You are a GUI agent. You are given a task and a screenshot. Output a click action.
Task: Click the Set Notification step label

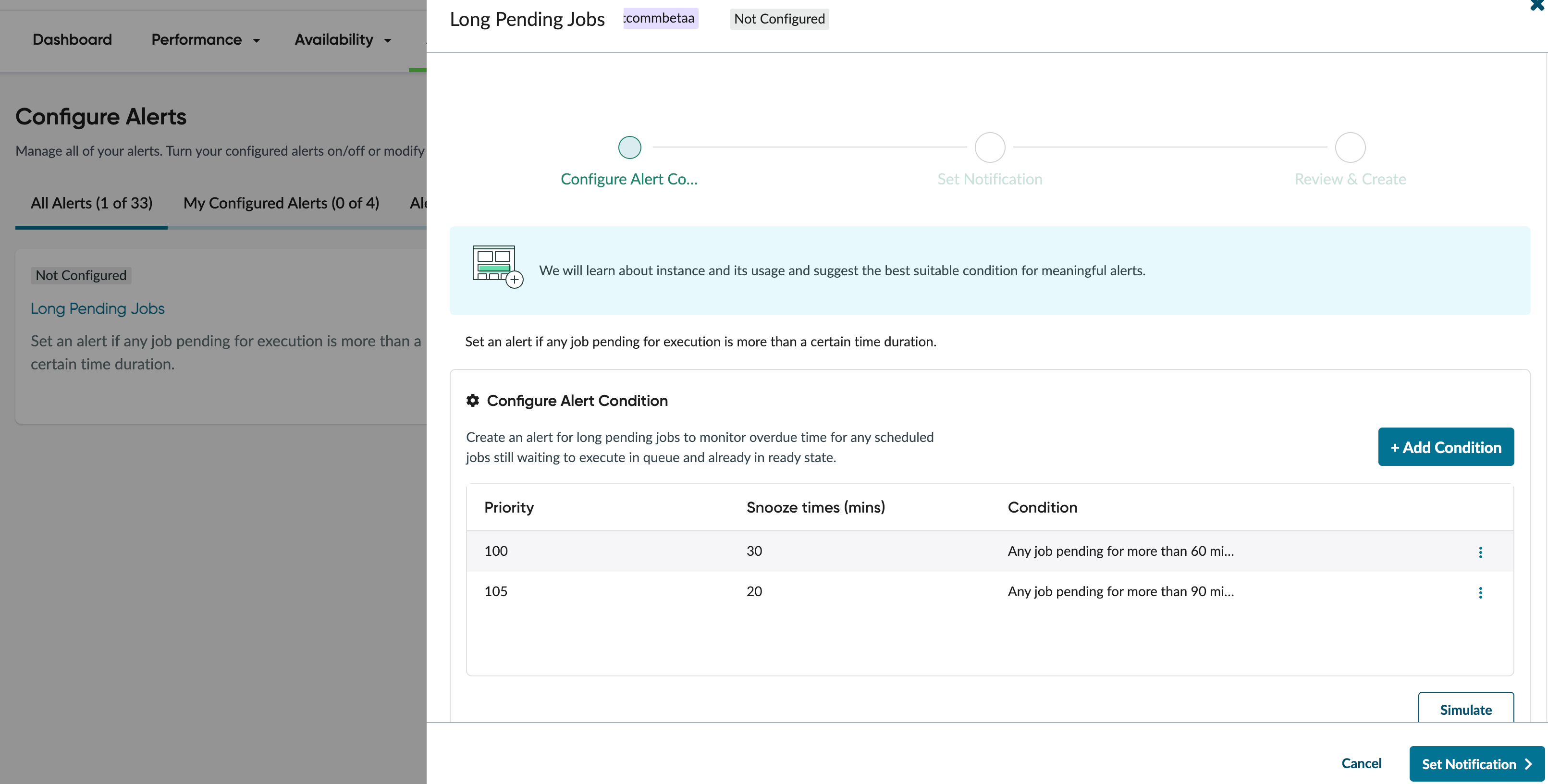click(990, 179)
